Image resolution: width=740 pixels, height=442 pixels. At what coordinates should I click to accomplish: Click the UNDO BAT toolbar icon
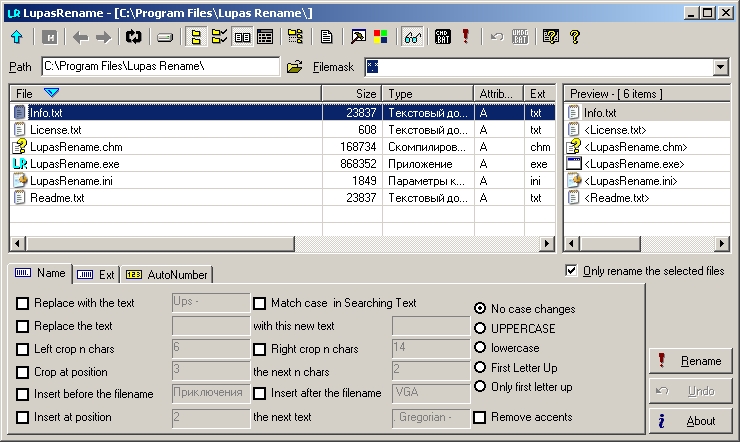coord(520,37)
